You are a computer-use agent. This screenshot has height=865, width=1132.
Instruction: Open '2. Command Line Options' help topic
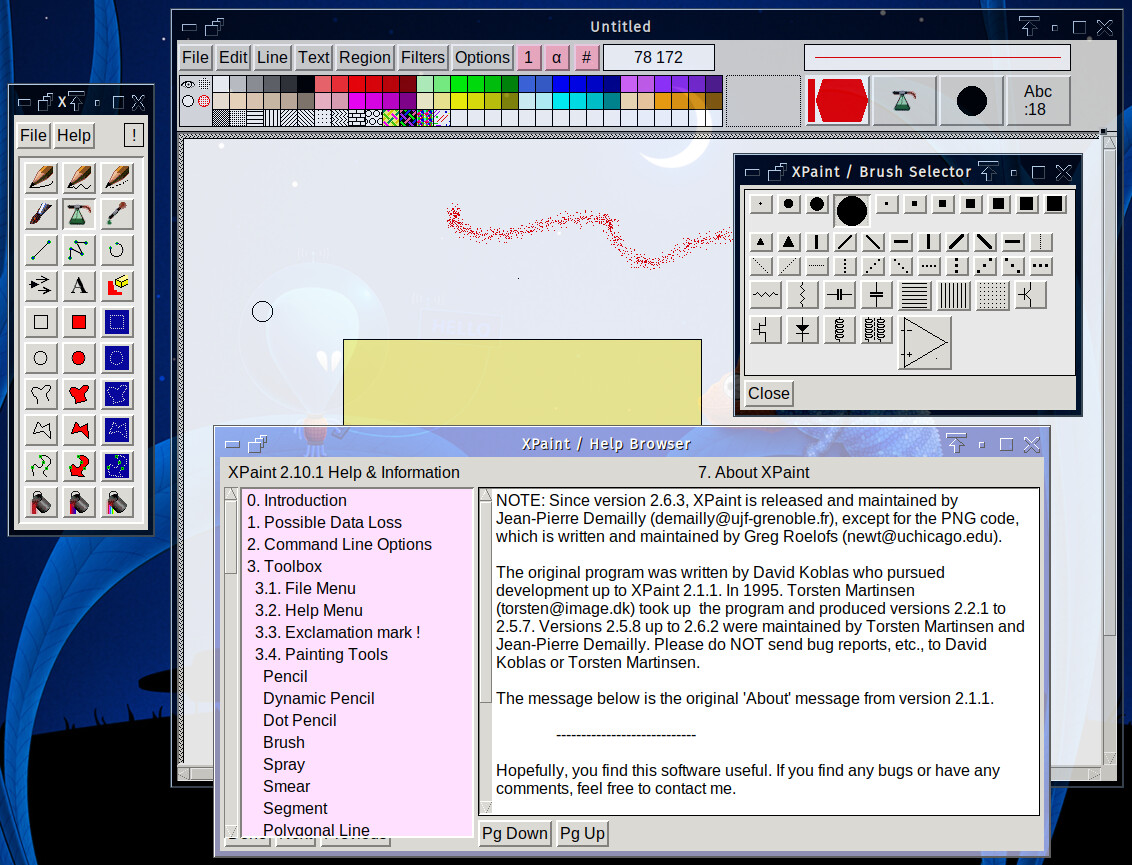[339, 544]
